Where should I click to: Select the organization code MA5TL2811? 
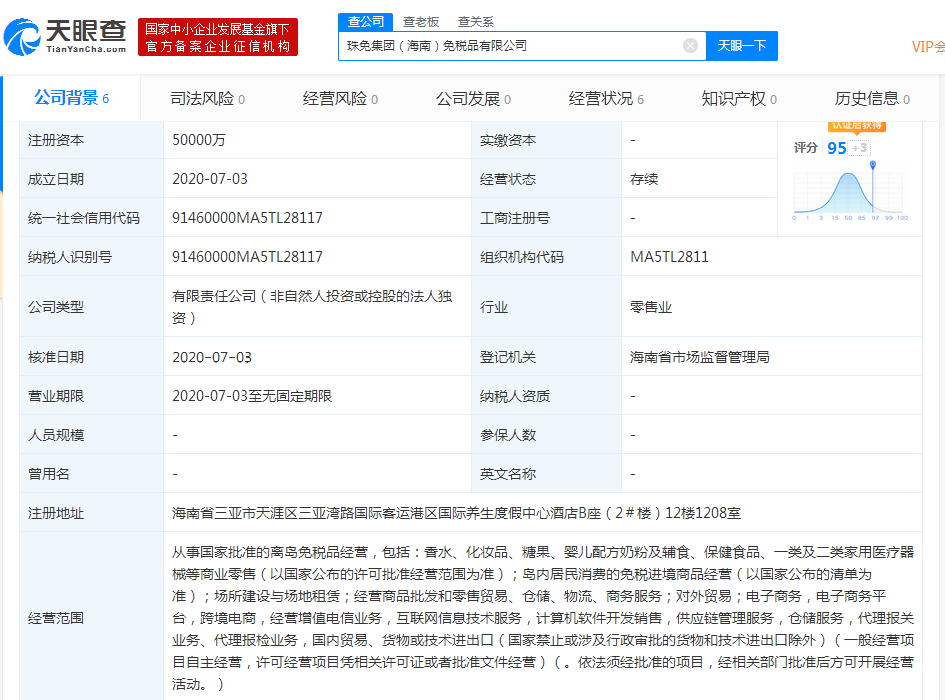pos(670,257)
